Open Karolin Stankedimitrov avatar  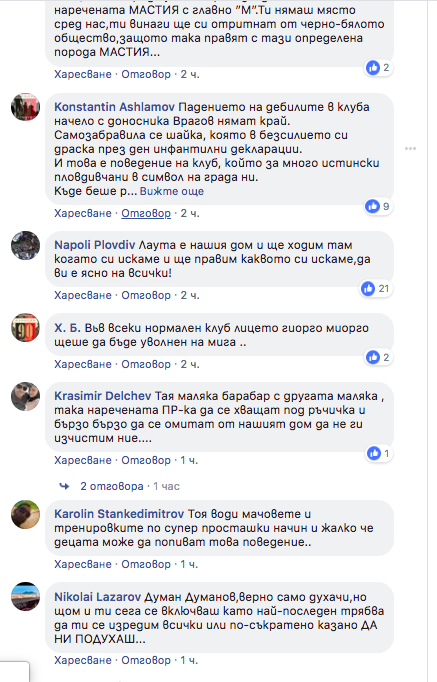click(x=25, y=515)
